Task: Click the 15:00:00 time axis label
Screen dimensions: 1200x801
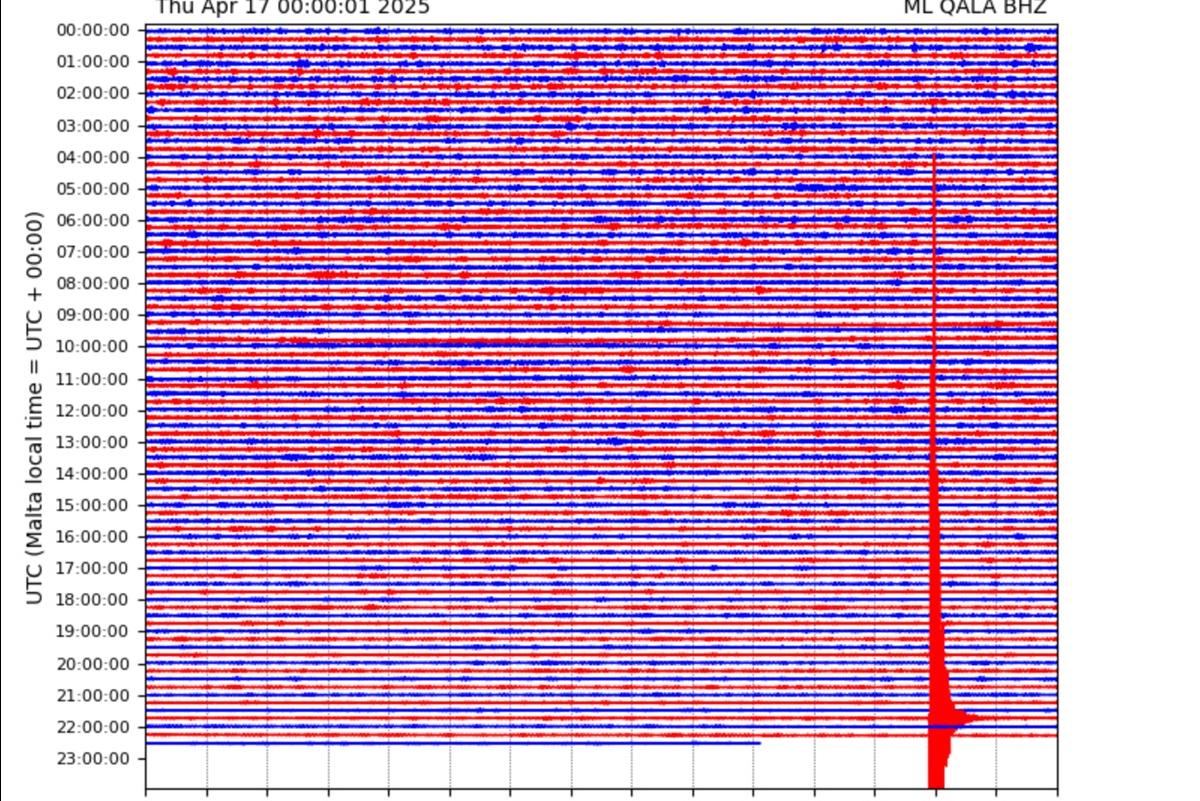Action: 93,505
